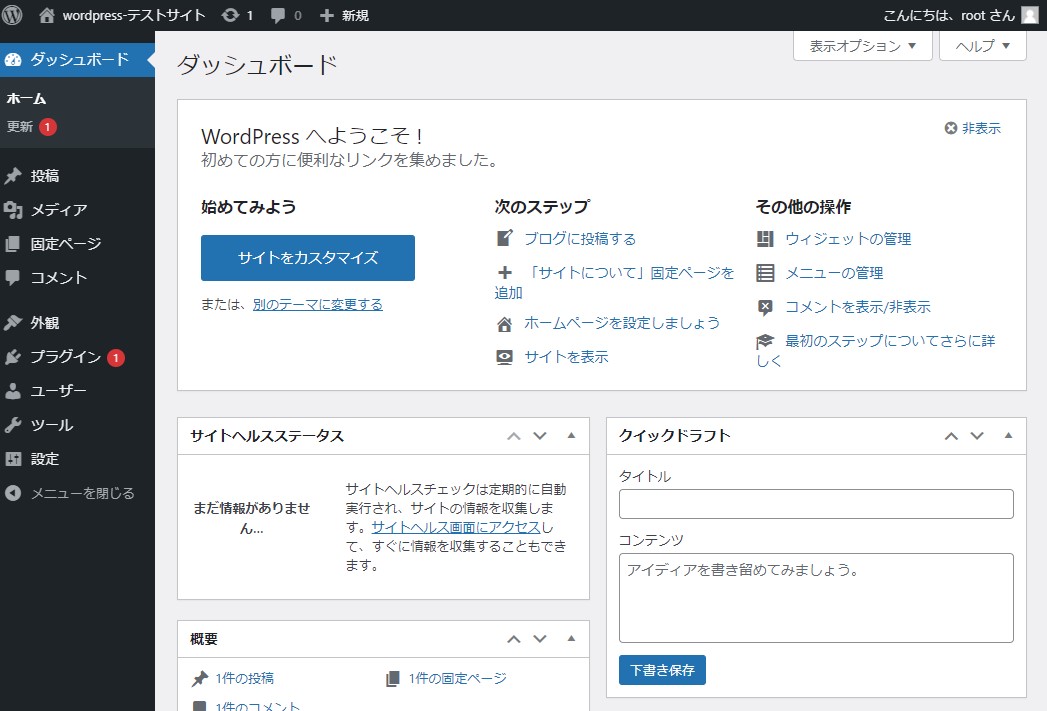Expand the 表示オプション dropdown
Image resolution: width=1047 pixels, height=711 pixels.
[x=862, y=46]
